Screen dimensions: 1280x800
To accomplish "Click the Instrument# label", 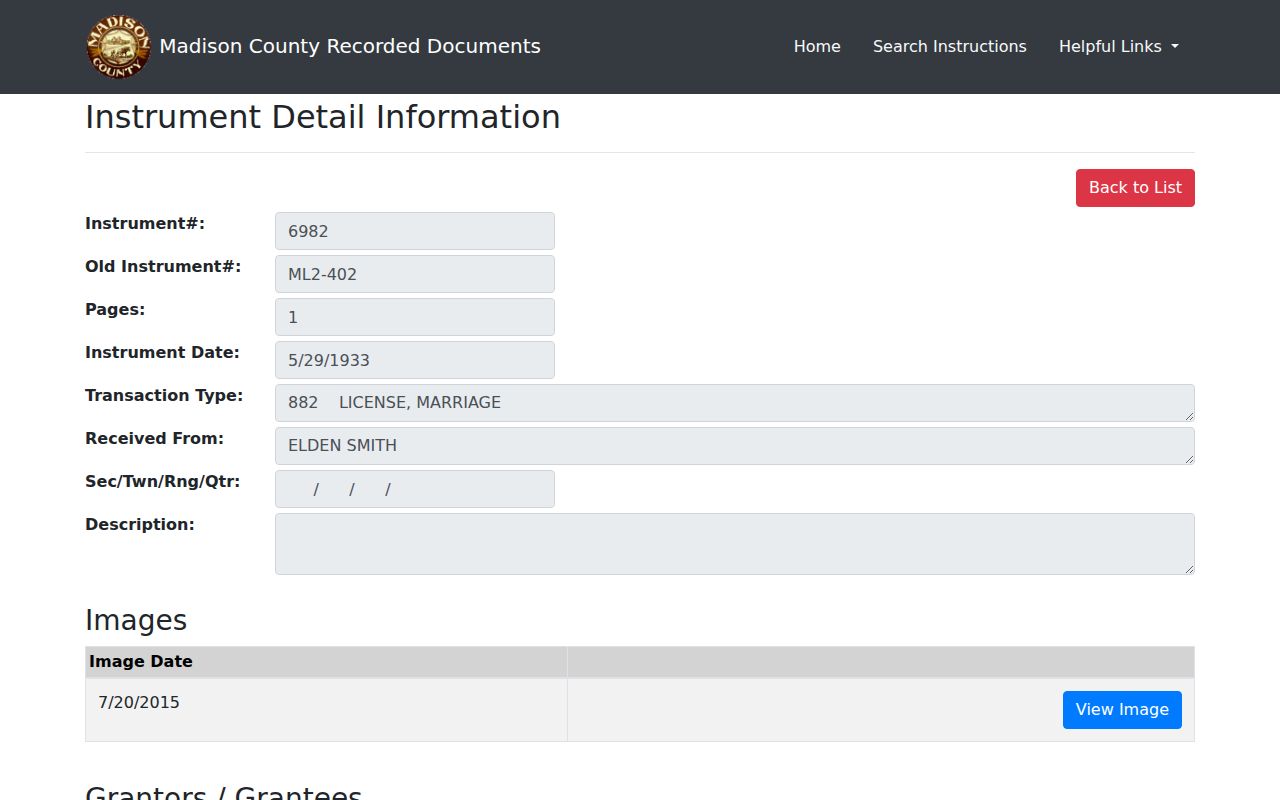I will coord(145,224).
